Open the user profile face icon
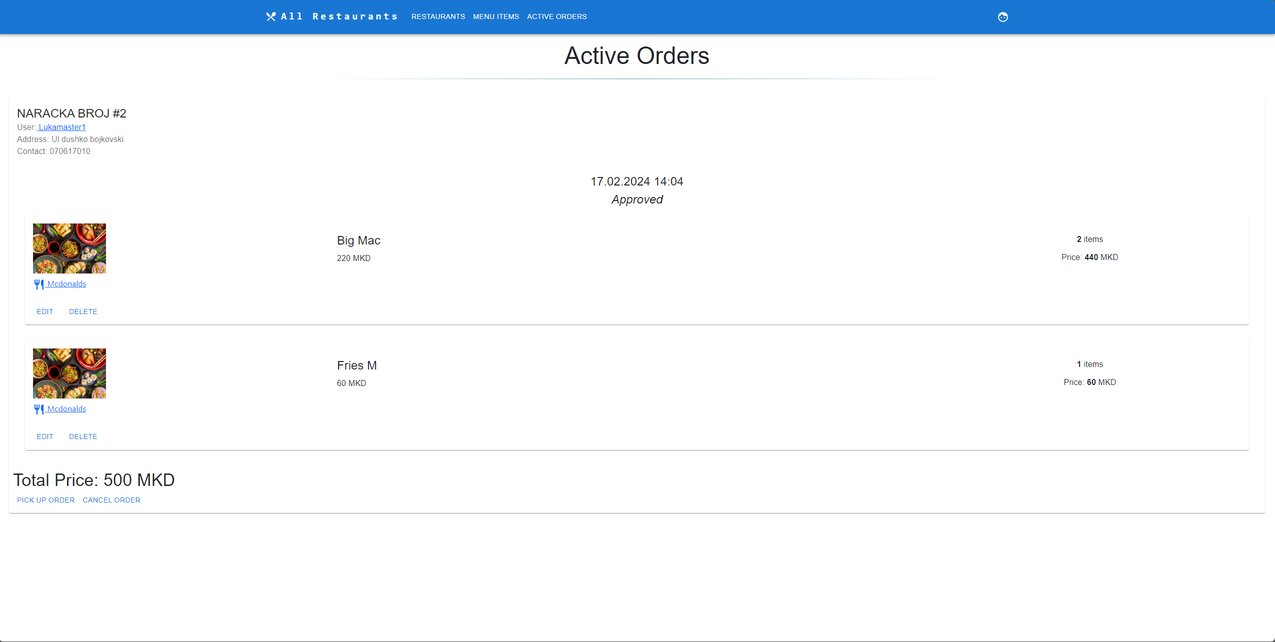Screen dimensions: 1275x642 (1003, 17)
